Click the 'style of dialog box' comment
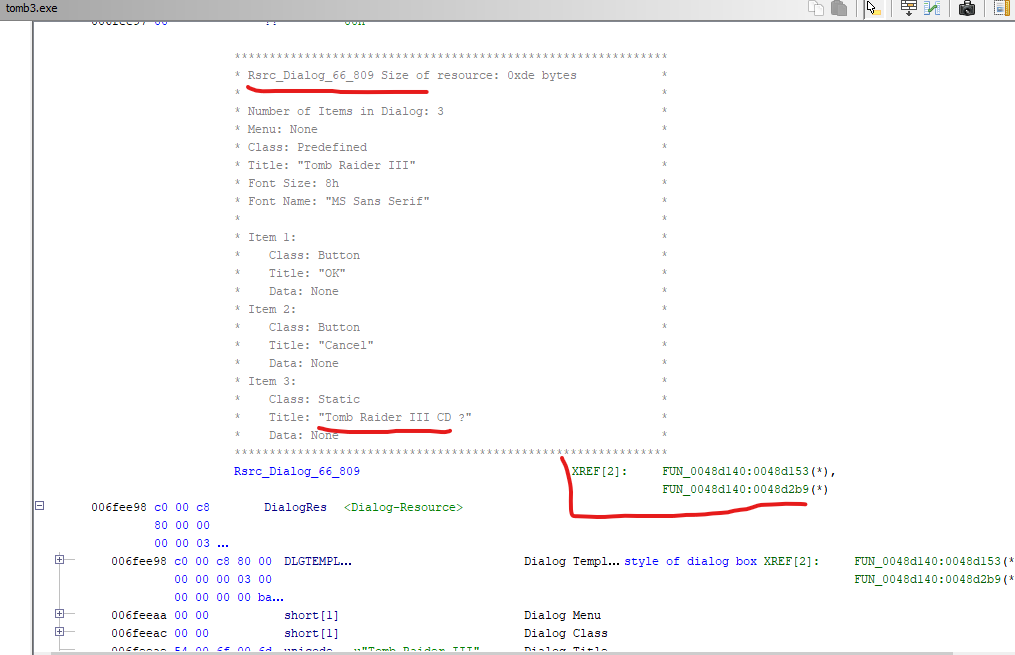Image resolution: width=1015 pixels, height=655 pixels. 691,561
